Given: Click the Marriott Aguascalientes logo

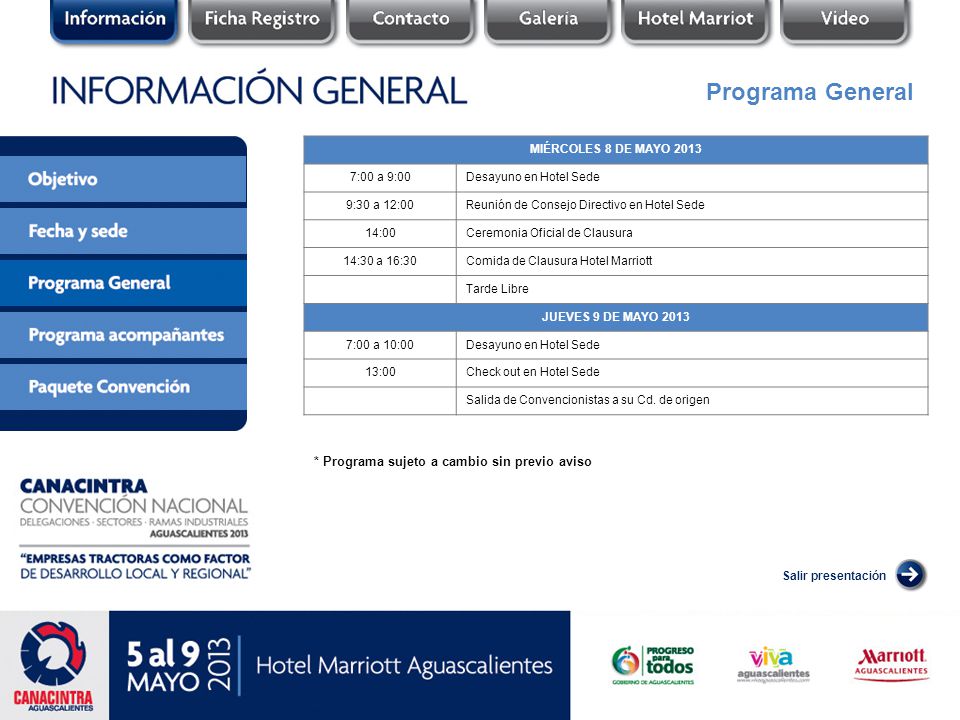Looking at the screenshot, I should (x=891, y=664).
